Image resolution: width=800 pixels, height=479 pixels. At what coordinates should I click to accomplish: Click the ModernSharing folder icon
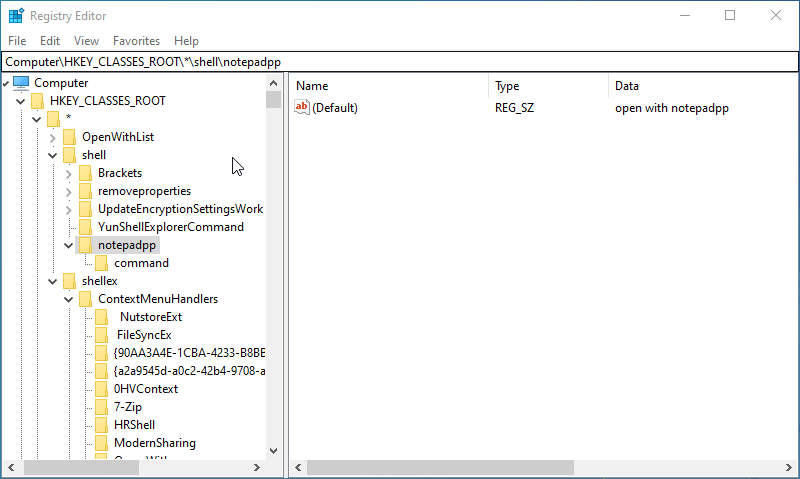click(102, 443)
